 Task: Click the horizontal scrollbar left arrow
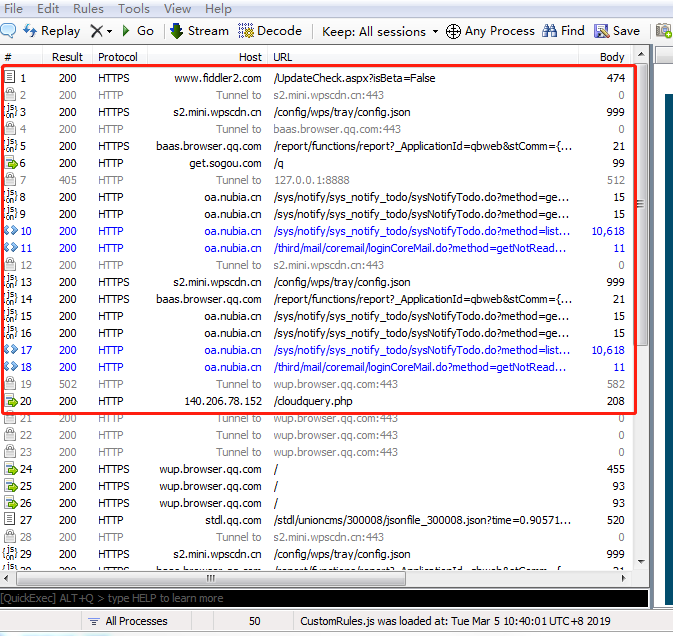click(6, 578)
